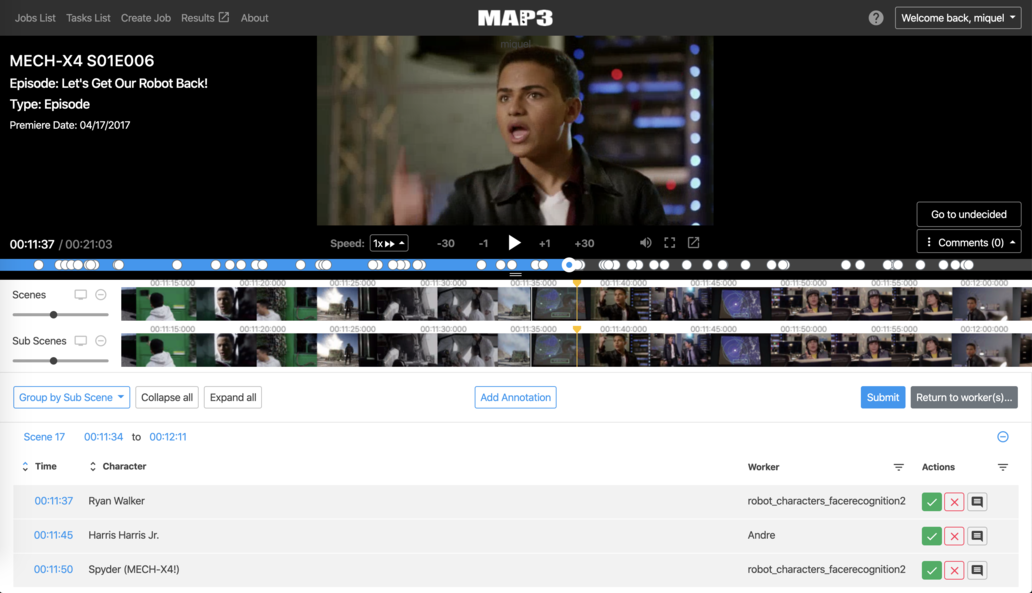The height and width of the screenshot is (593, 1032).
Task: Collapse the Scene 17 annotation group
Action: (1002, 437)
